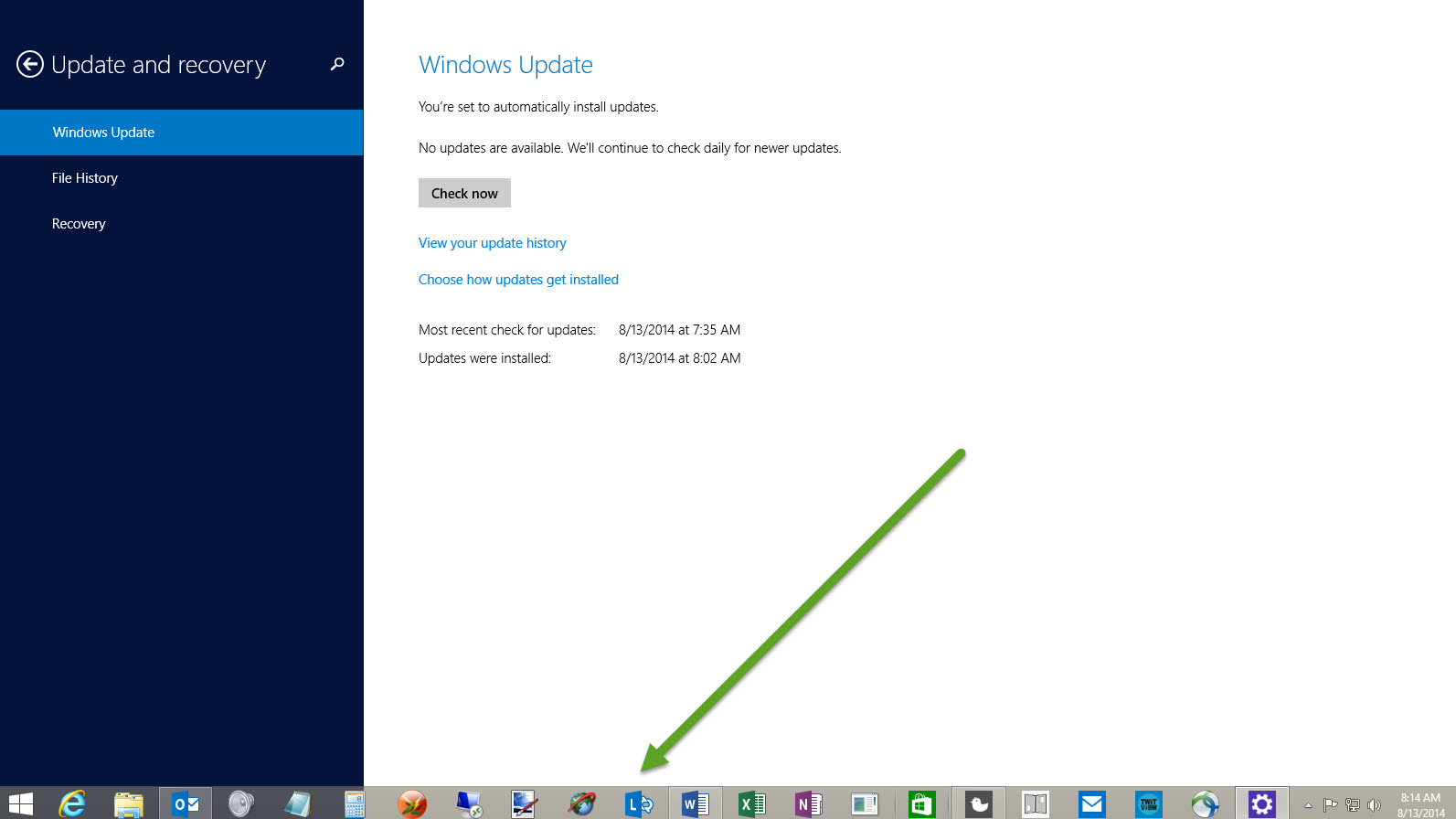
Task: Launch Lync from the taskbar
Action: (x=638, y=803)
